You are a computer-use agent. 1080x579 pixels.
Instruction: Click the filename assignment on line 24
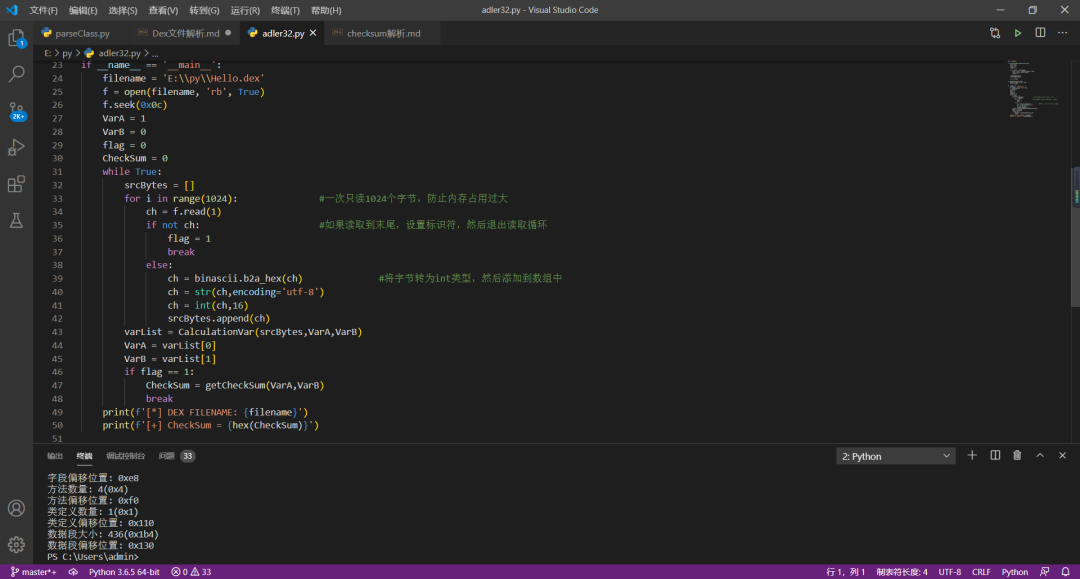(x=183, y=78)
